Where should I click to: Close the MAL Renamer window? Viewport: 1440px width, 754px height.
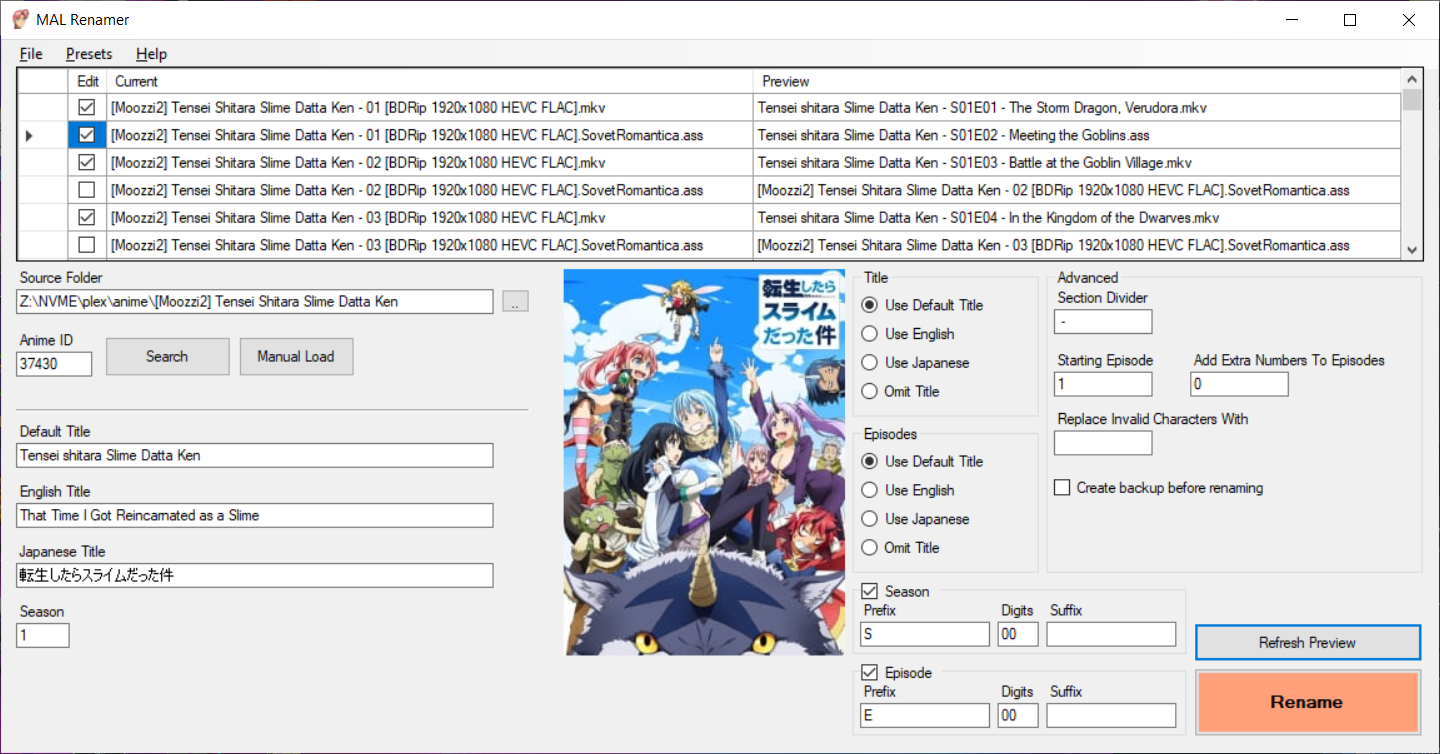tap(1408, 20)
